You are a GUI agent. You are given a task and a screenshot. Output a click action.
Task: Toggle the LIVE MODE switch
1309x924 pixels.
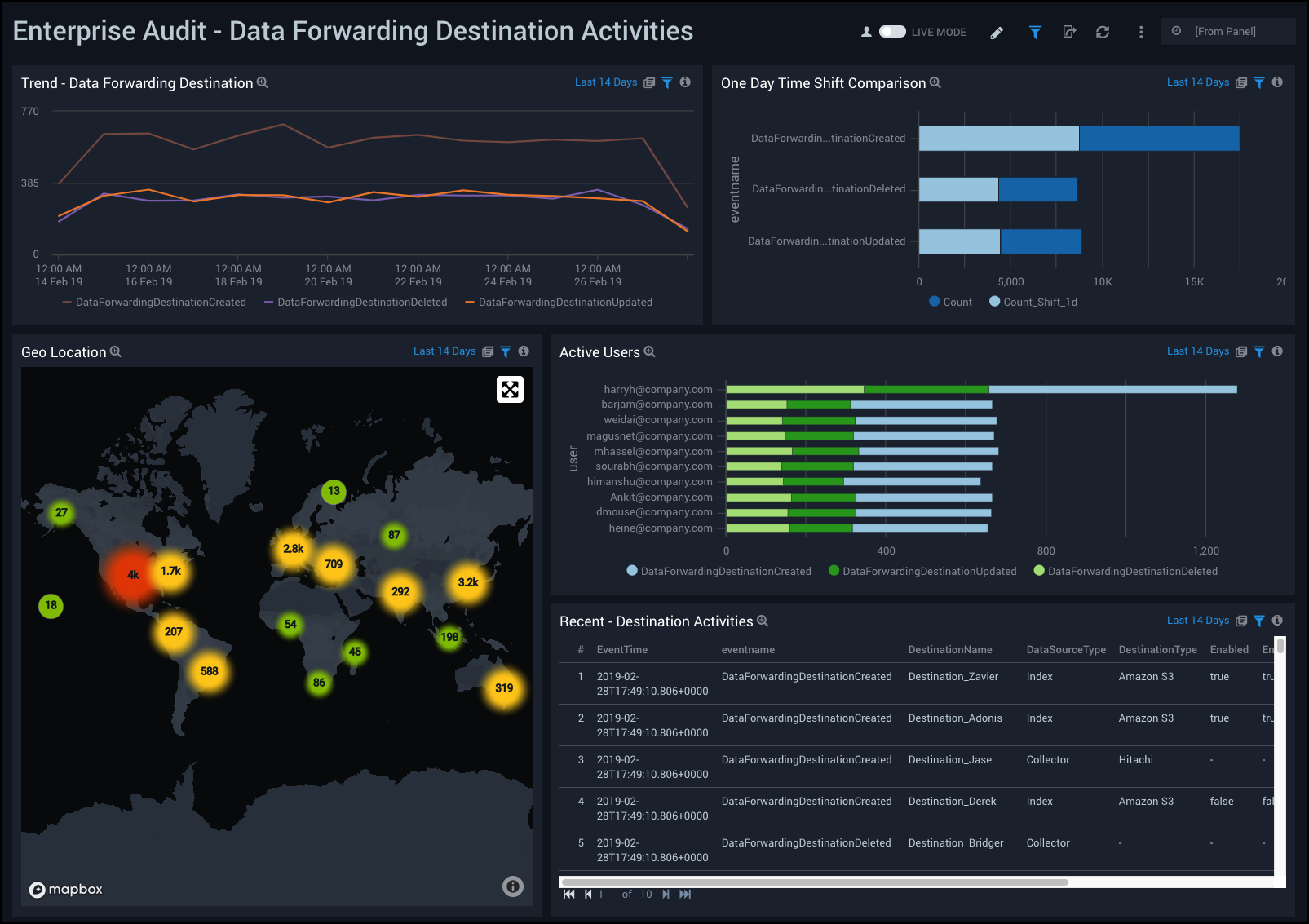click(892, 32)
